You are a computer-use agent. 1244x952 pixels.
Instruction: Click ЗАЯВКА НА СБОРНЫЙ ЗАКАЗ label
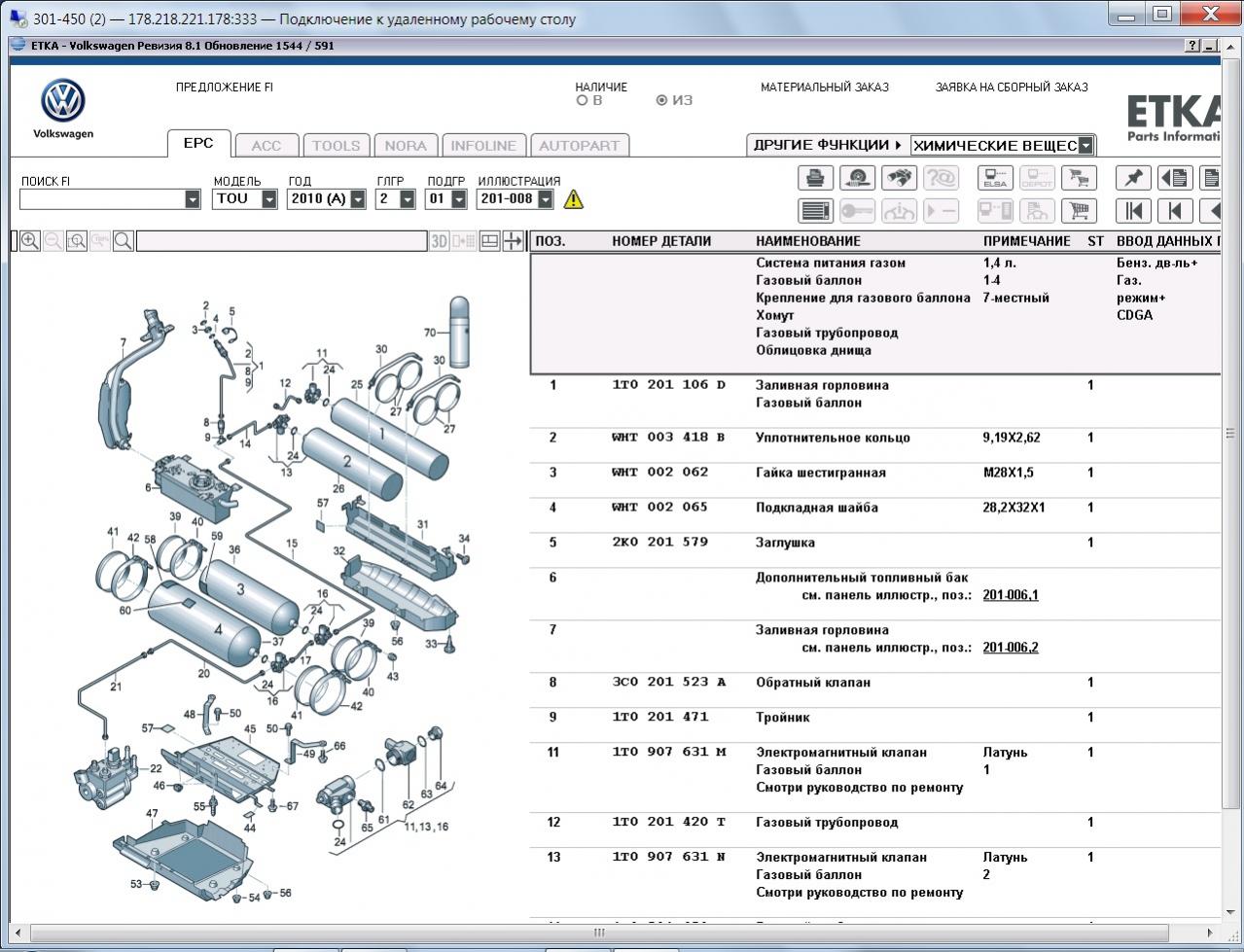(1012, 88)
